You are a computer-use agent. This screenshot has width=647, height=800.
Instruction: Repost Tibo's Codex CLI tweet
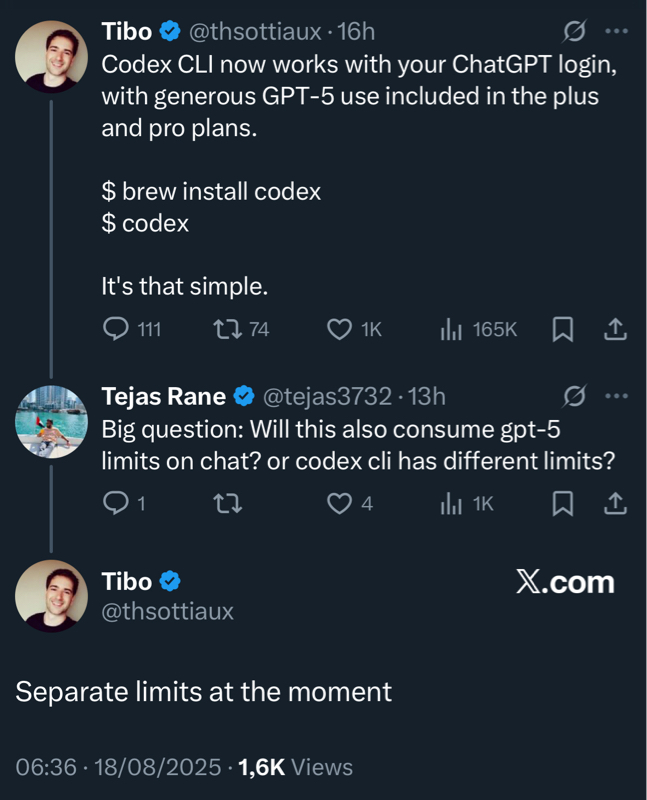pos(226,329)
